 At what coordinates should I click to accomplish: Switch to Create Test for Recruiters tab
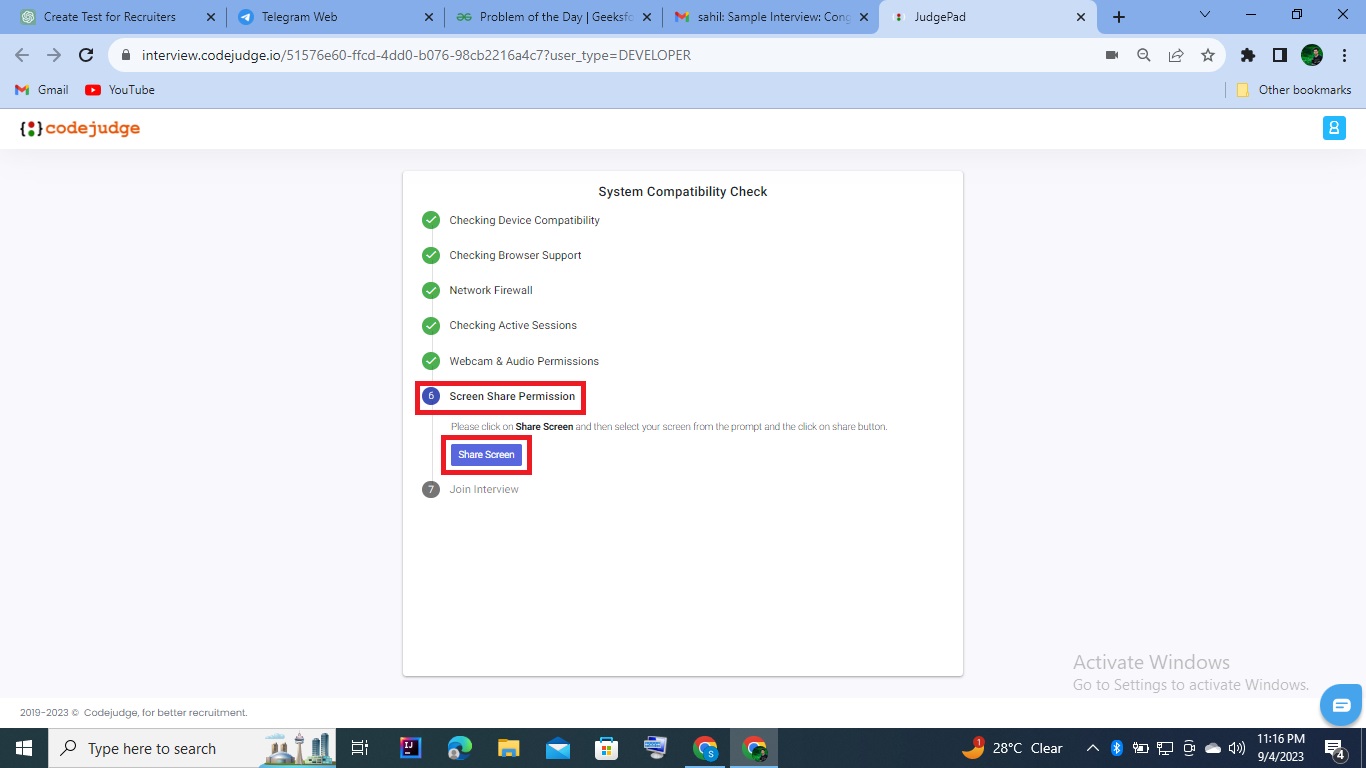click(x=116, y=17)
